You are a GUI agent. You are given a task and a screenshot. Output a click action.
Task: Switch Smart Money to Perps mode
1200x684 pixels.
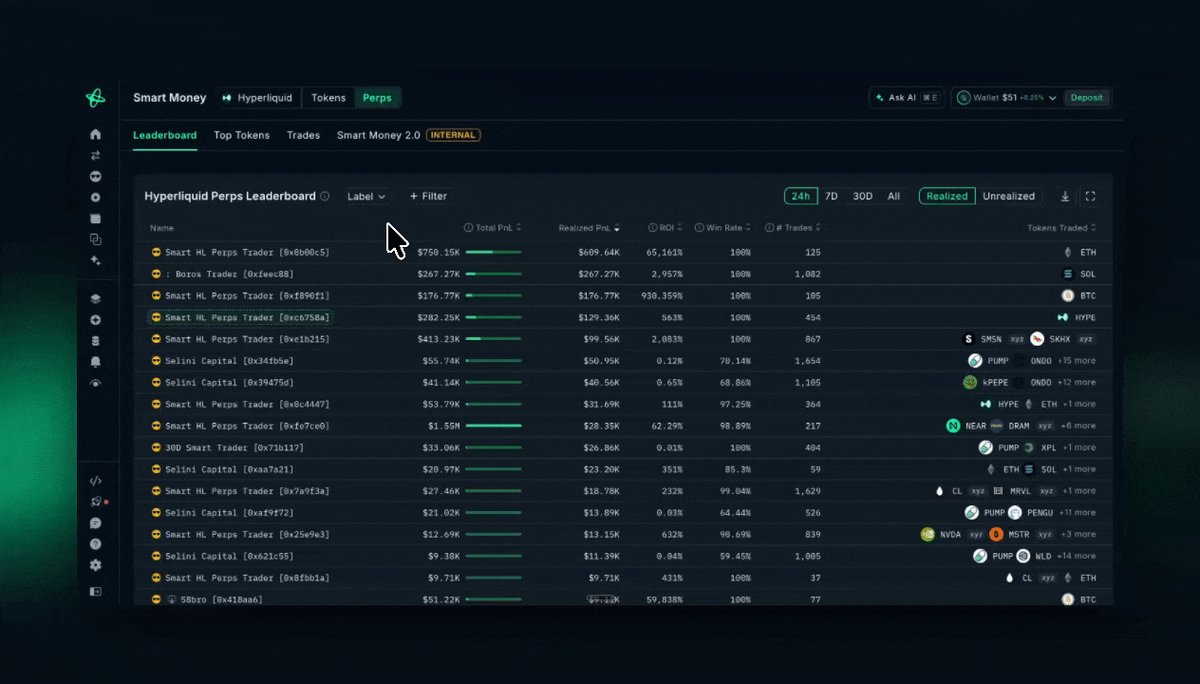[377, 98]
